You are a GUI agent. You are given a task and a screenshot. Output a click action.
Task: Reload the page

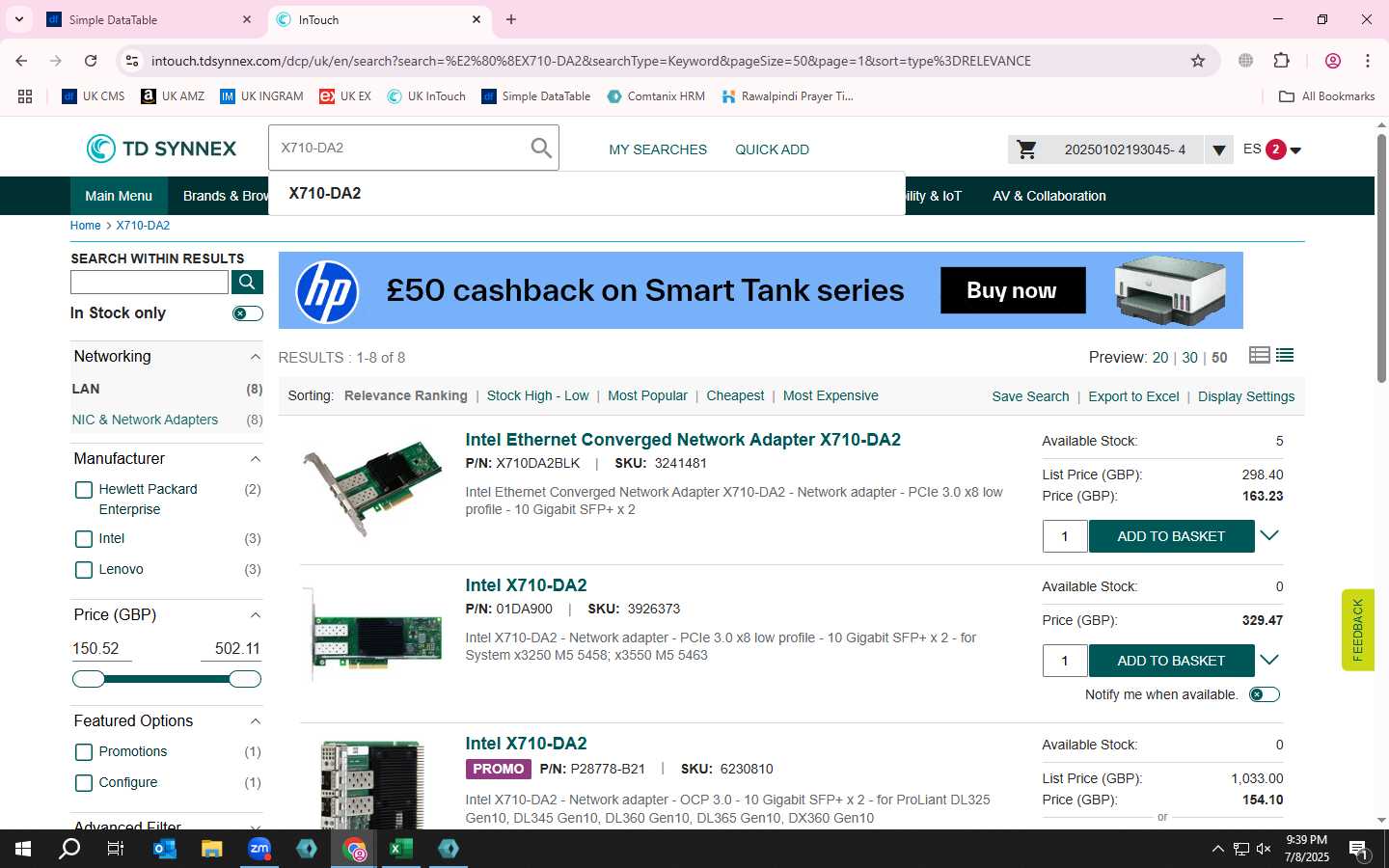tap(91, 61)
